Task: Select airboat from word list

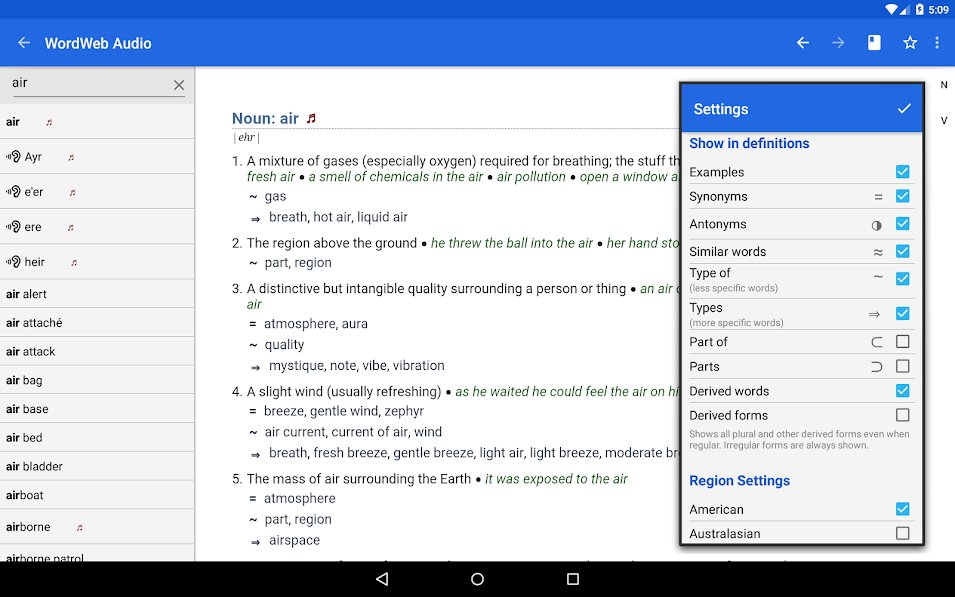Action: (97, 495)
